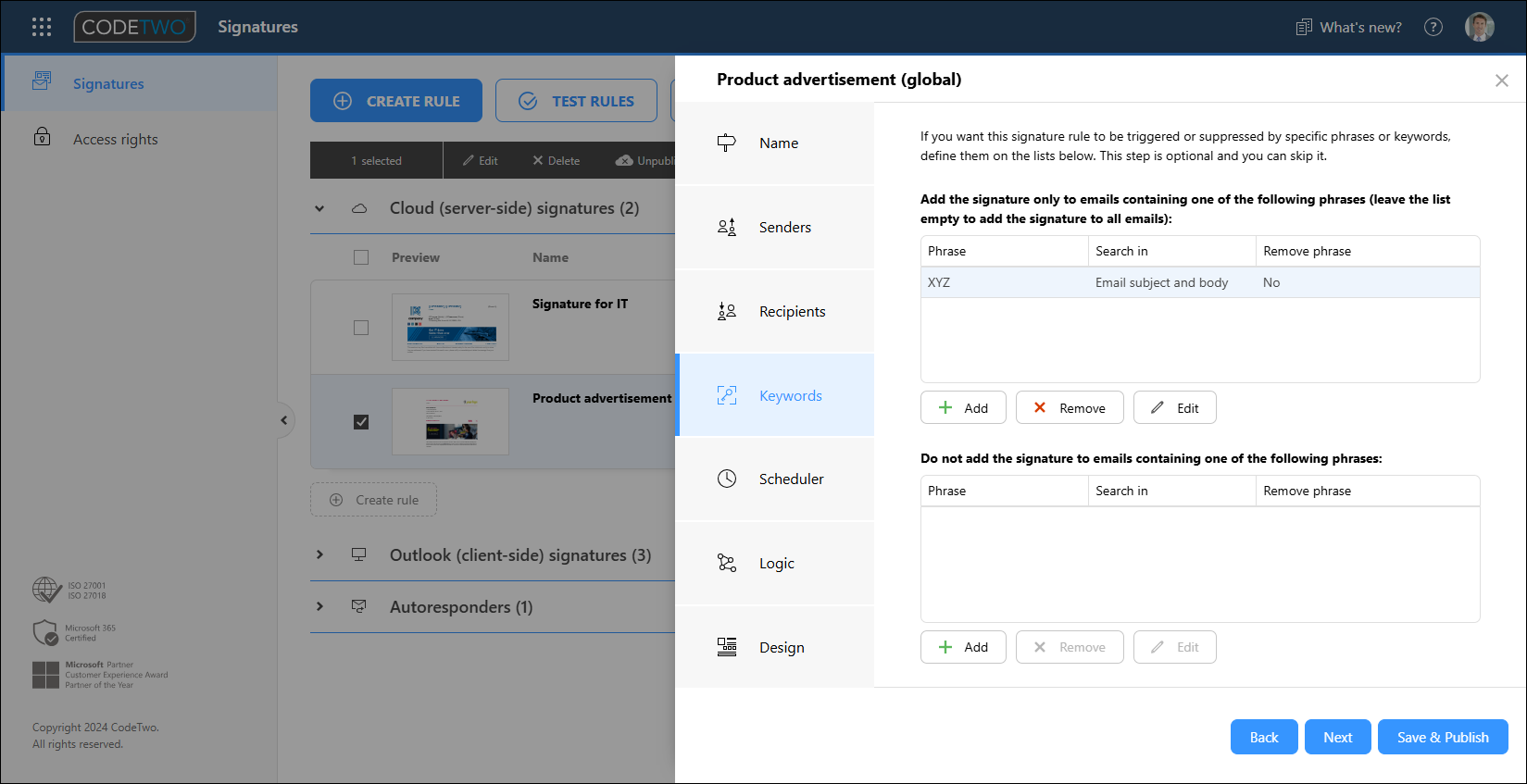Select the XYZ phrase row
The height and width of the screenshot is (784, 1527).
[1200, 282]
